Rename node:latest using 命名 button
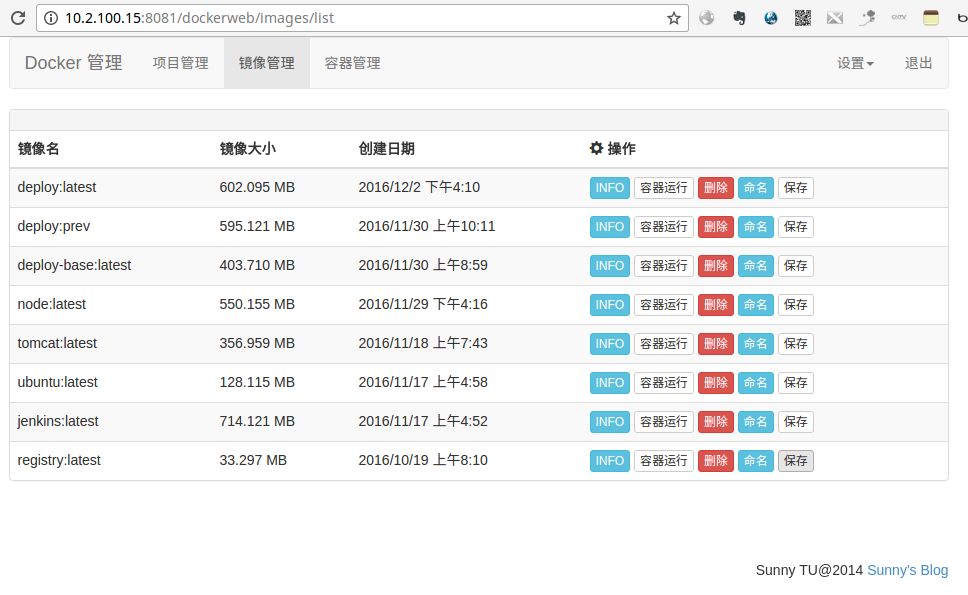This screenshot has width=968, height=595. click(756, 304)
